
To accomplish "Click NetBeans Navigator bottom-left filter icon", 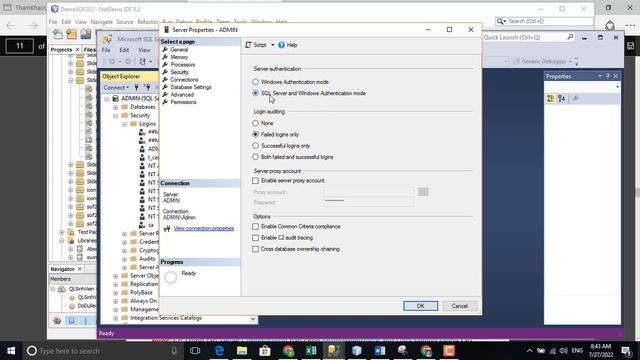I will [x=57, y=320].
